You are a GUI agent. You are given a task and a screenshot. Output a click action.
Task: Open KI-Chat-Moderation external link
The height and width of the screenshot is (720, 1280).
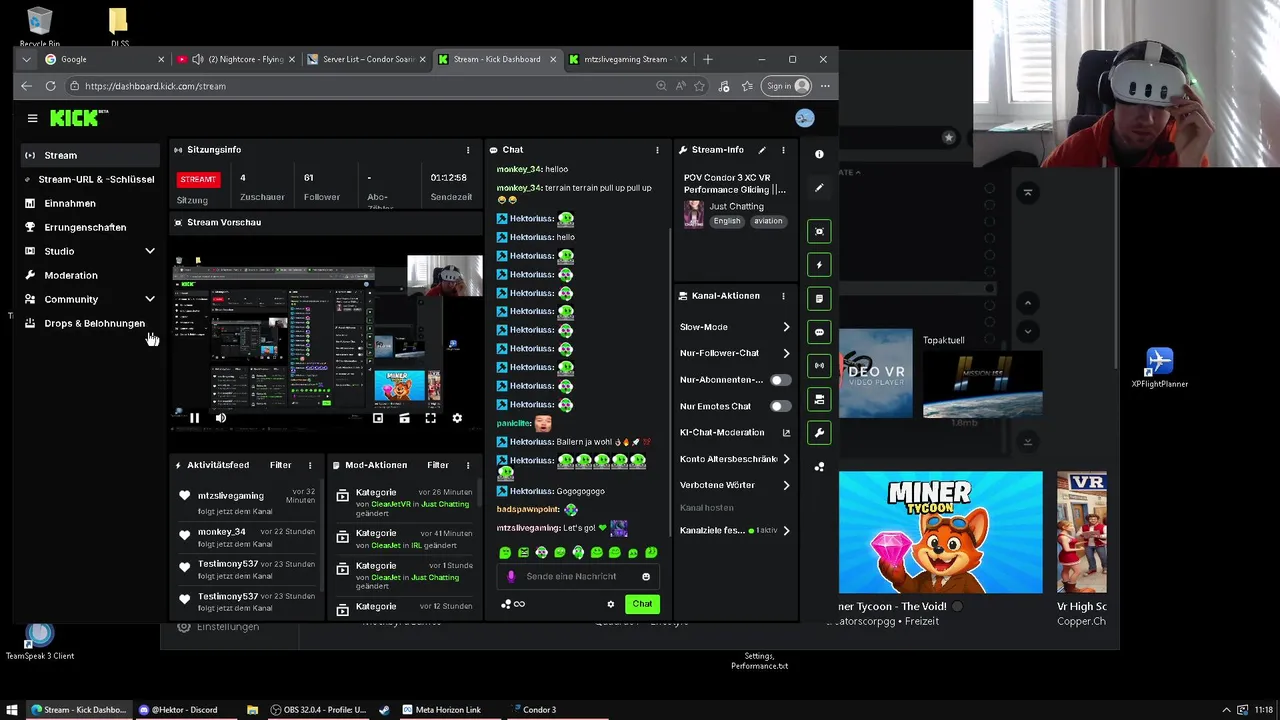pyautogui.click(x=786, y=433)
